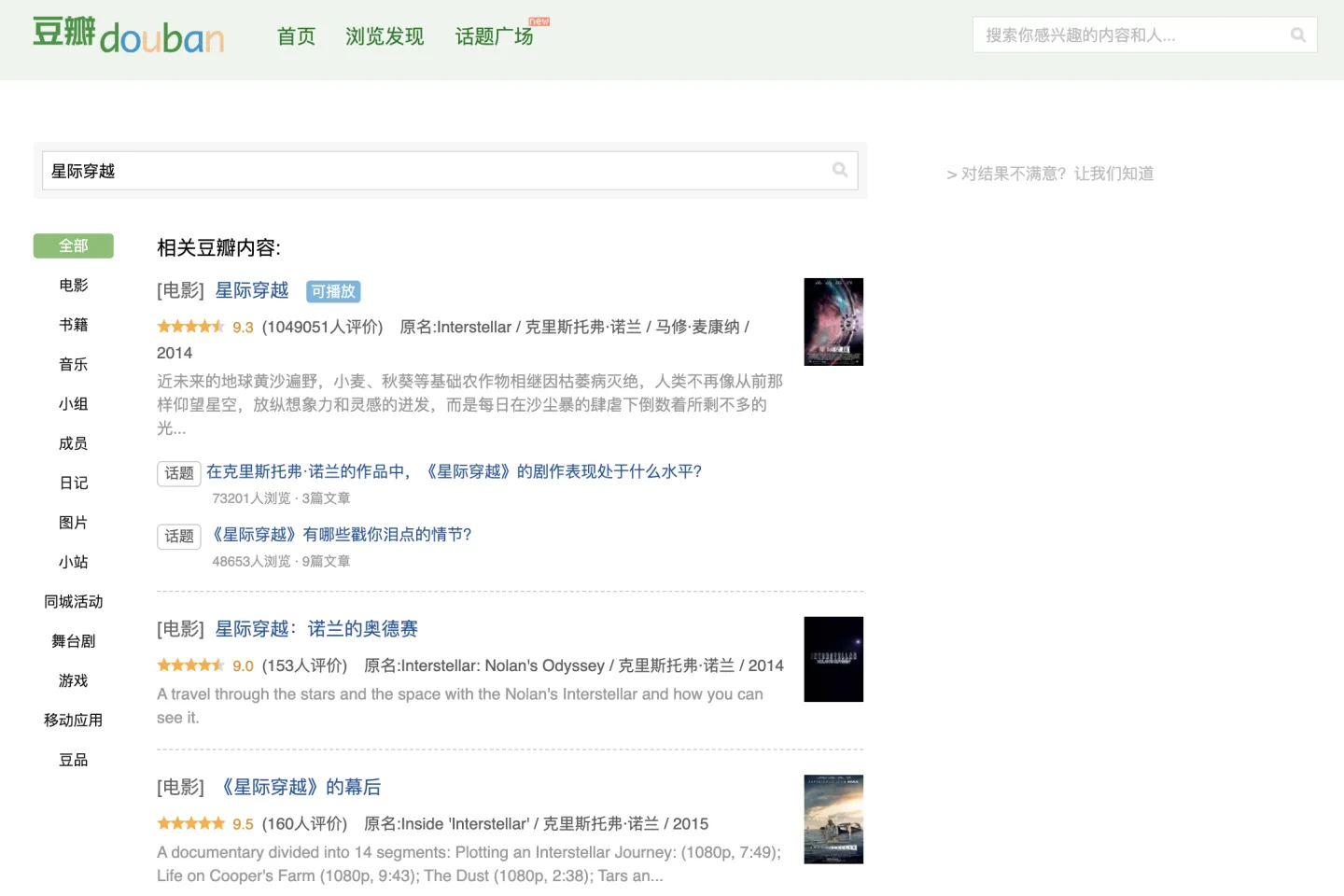Open the 星际穿越 movie title link
Screen dimensions: 1344x896
click(x=252, y=290)
